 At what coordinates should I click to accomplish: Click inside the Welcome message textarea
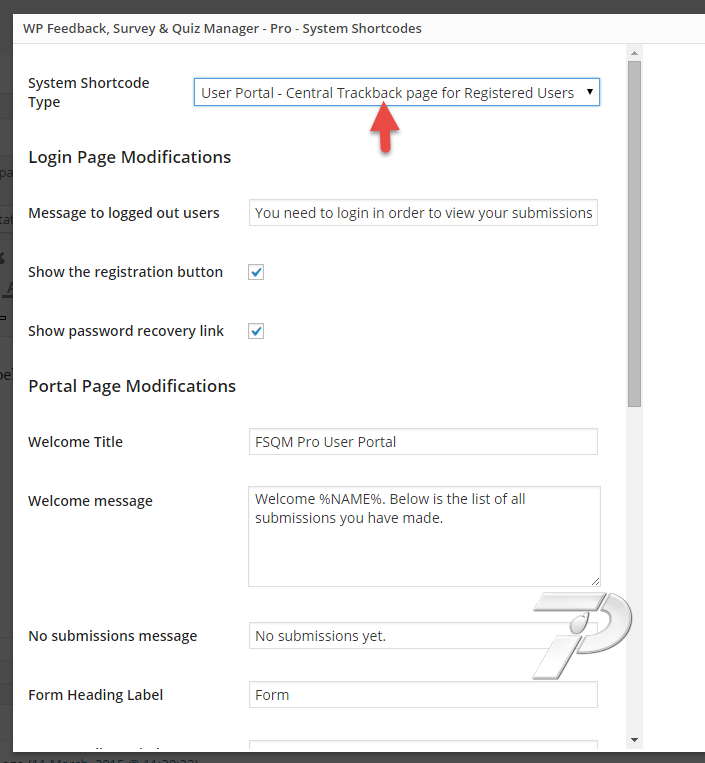click(x=423, y=536)
